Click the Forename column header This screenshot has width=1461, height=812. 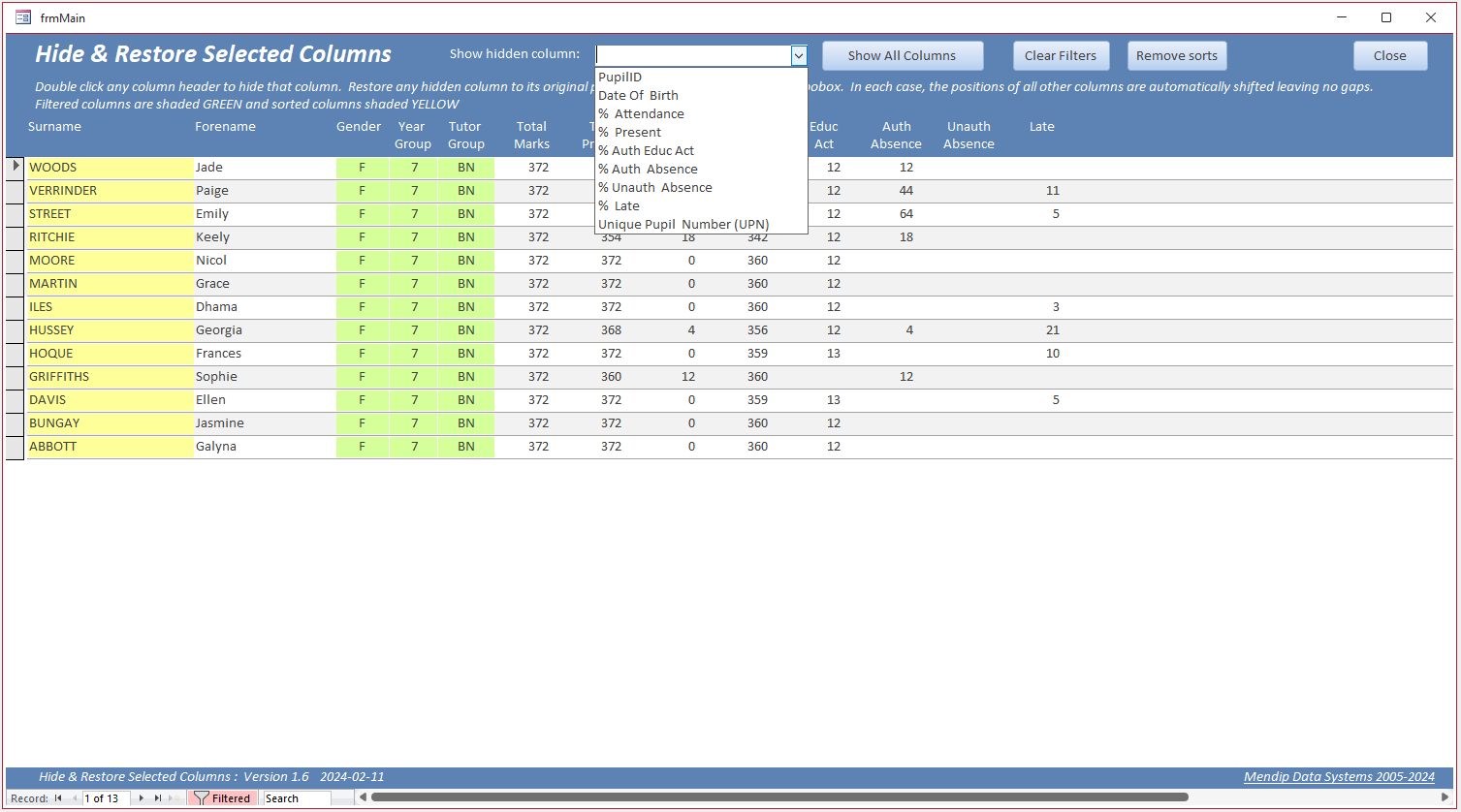point(225,127)
